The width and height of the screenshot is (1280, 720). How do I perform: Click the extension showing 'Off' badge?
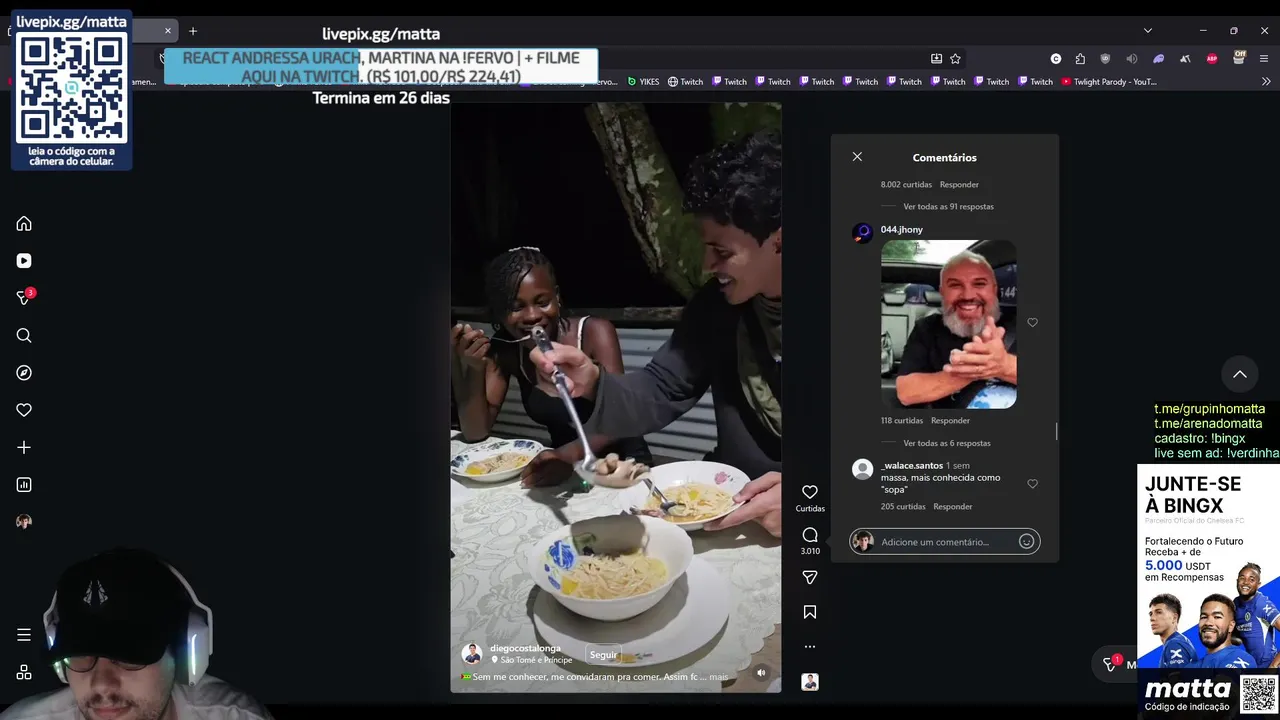(1239, 58)
